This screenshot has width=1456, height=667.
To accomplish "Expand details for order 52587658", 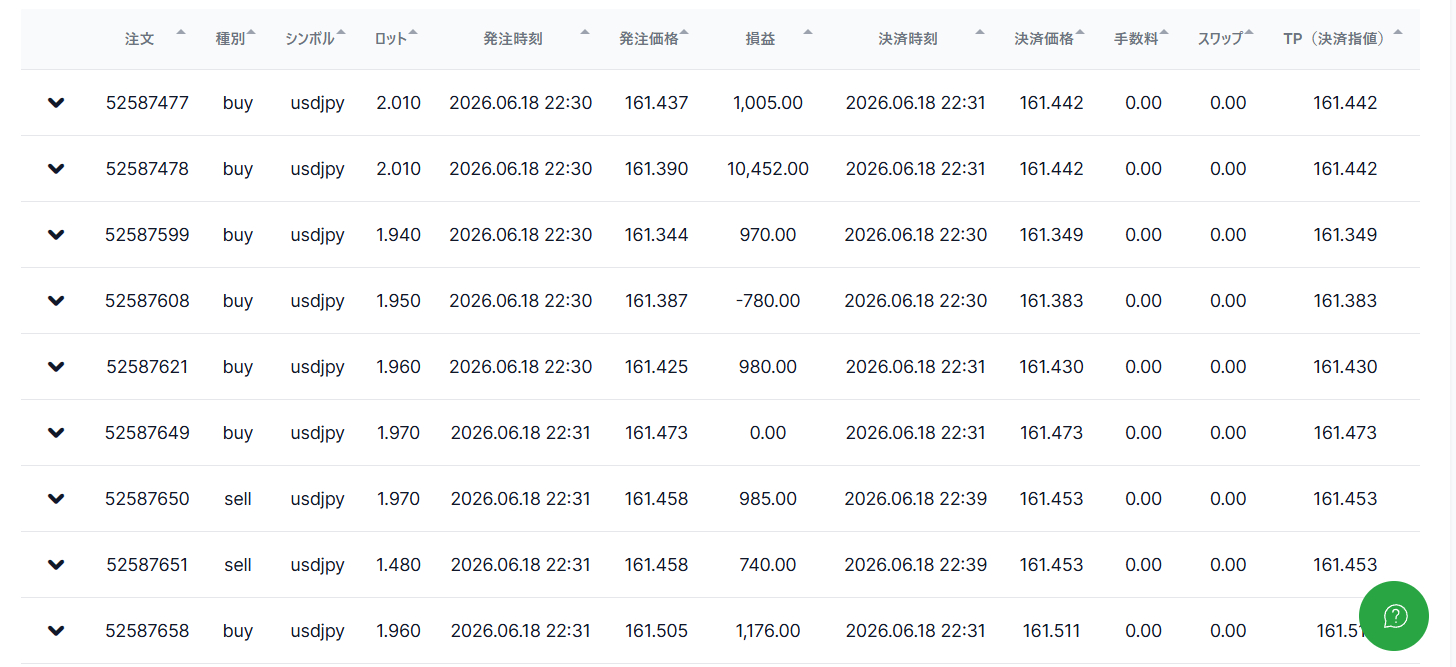I will 56,631.
